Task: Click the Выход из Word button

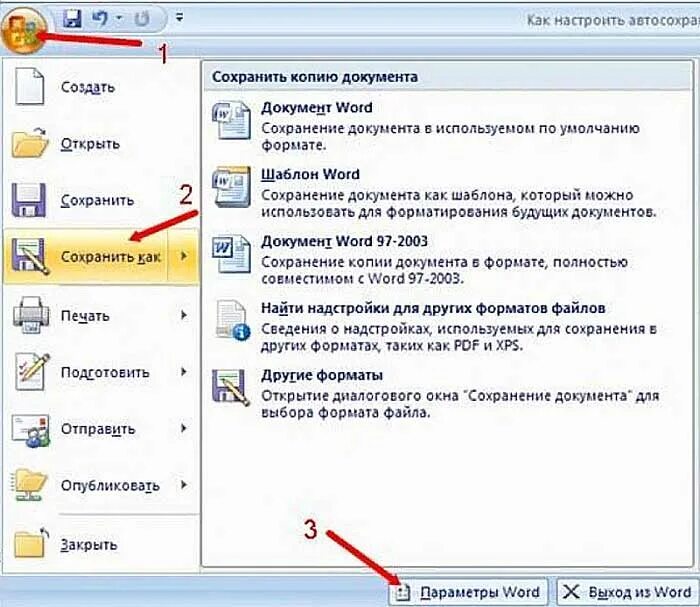Action: (627, 592)
